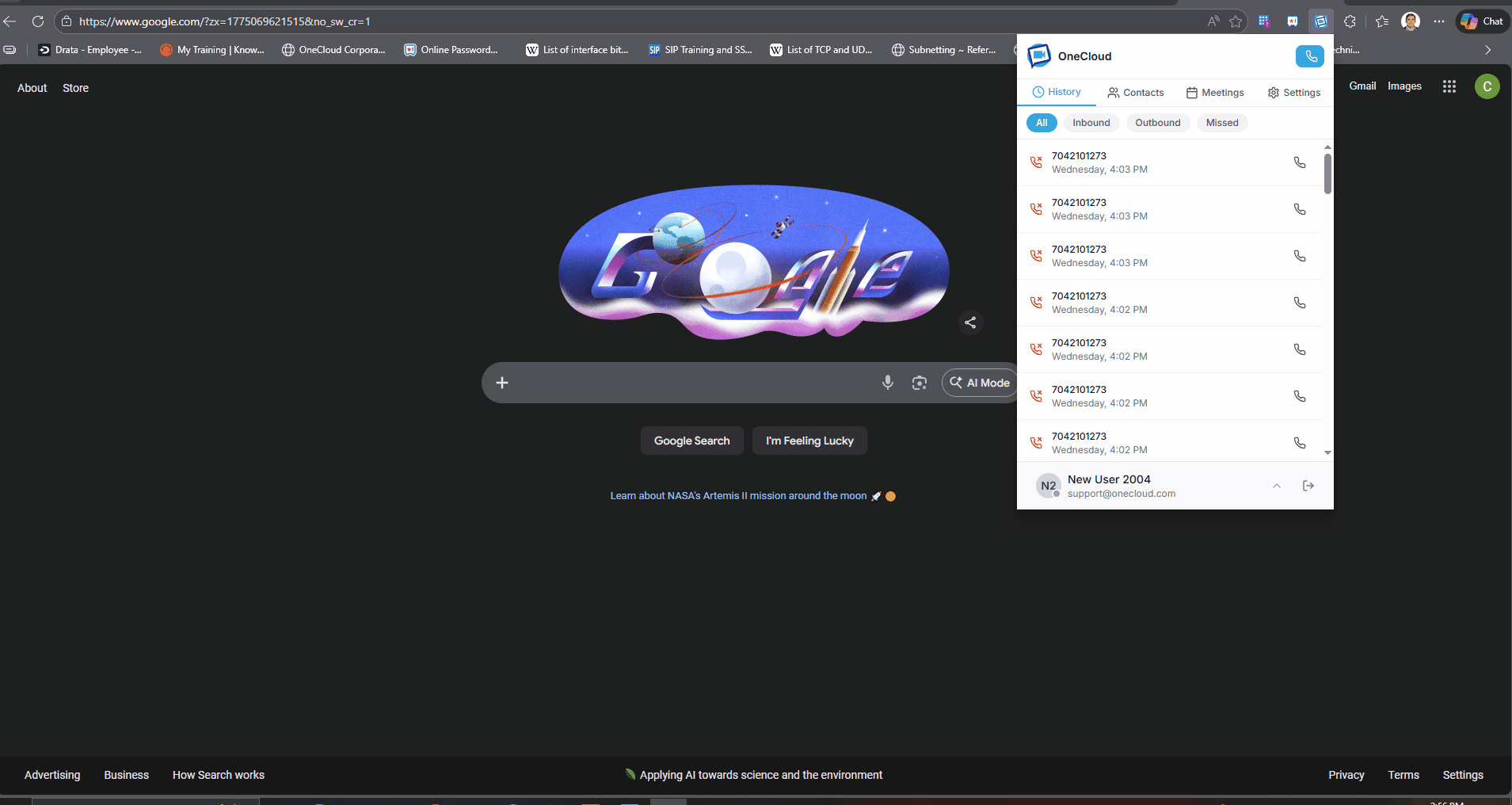This screenshot has width=1512, height=805.
Task: Open browser extensions puzzle icon
Action: [1350, 21]
